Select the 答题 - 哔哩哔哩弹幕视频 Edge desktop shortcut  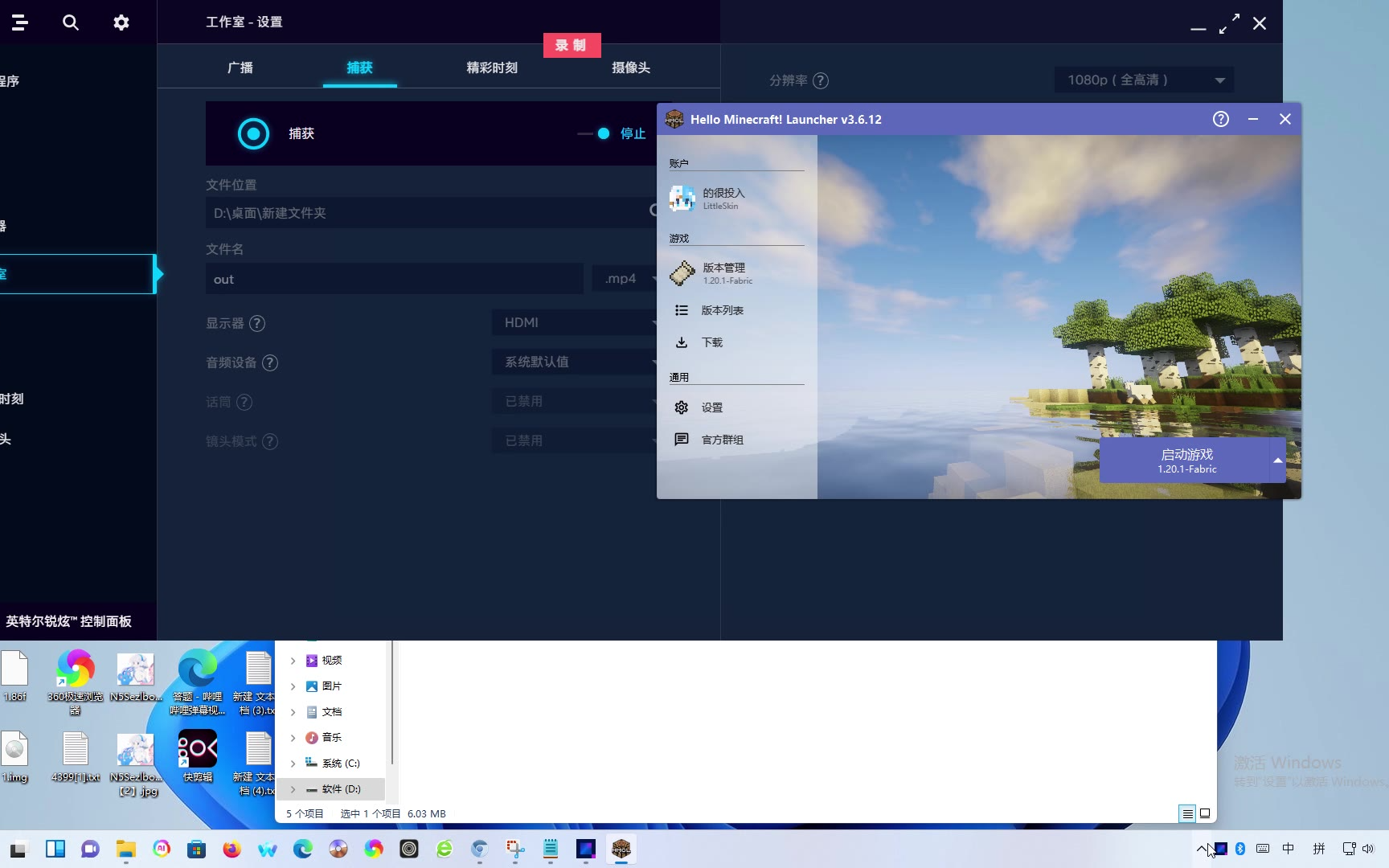click(x=198, y=682)
